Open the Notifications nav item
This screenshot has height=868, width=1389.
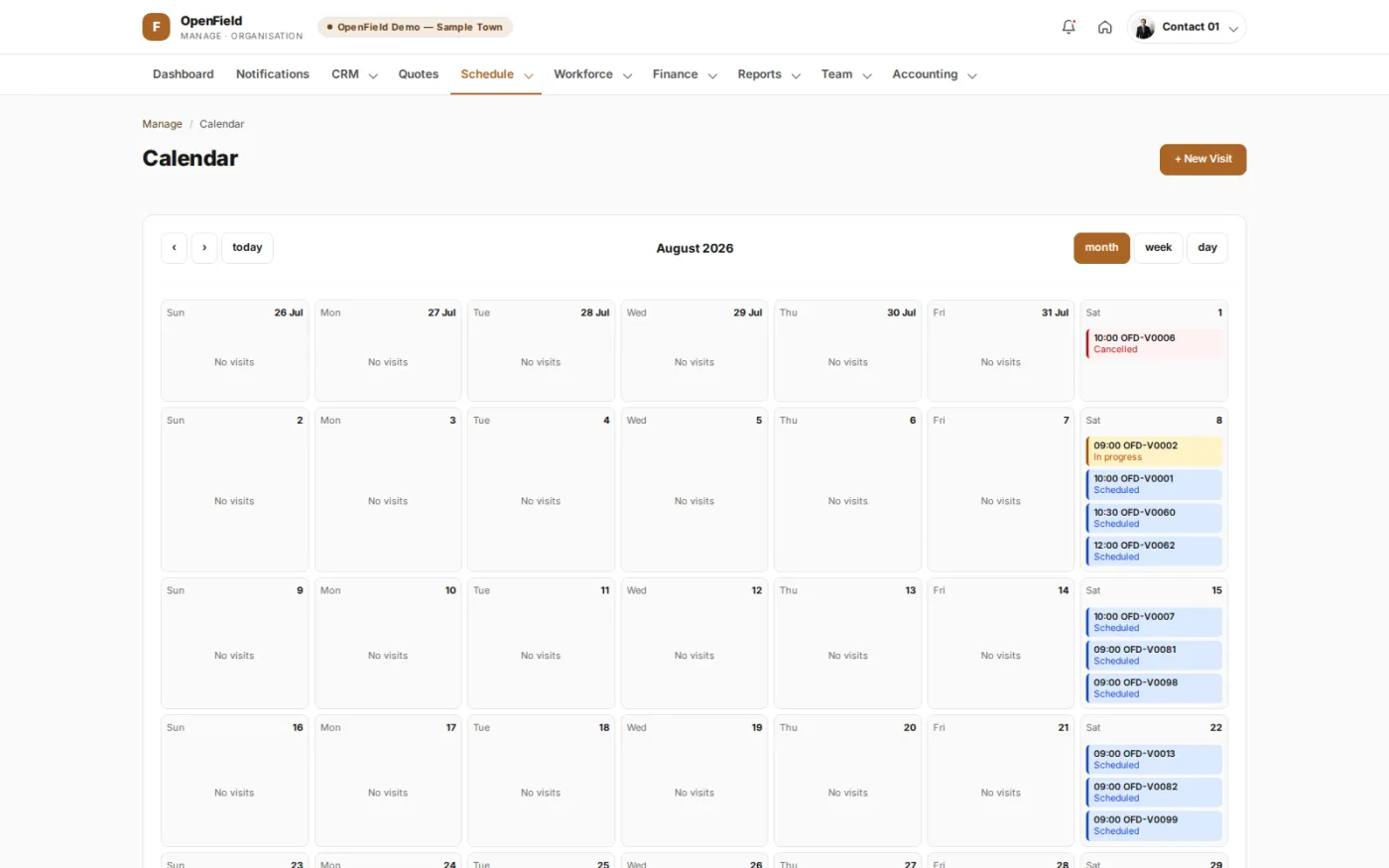[x=273, y=74]
